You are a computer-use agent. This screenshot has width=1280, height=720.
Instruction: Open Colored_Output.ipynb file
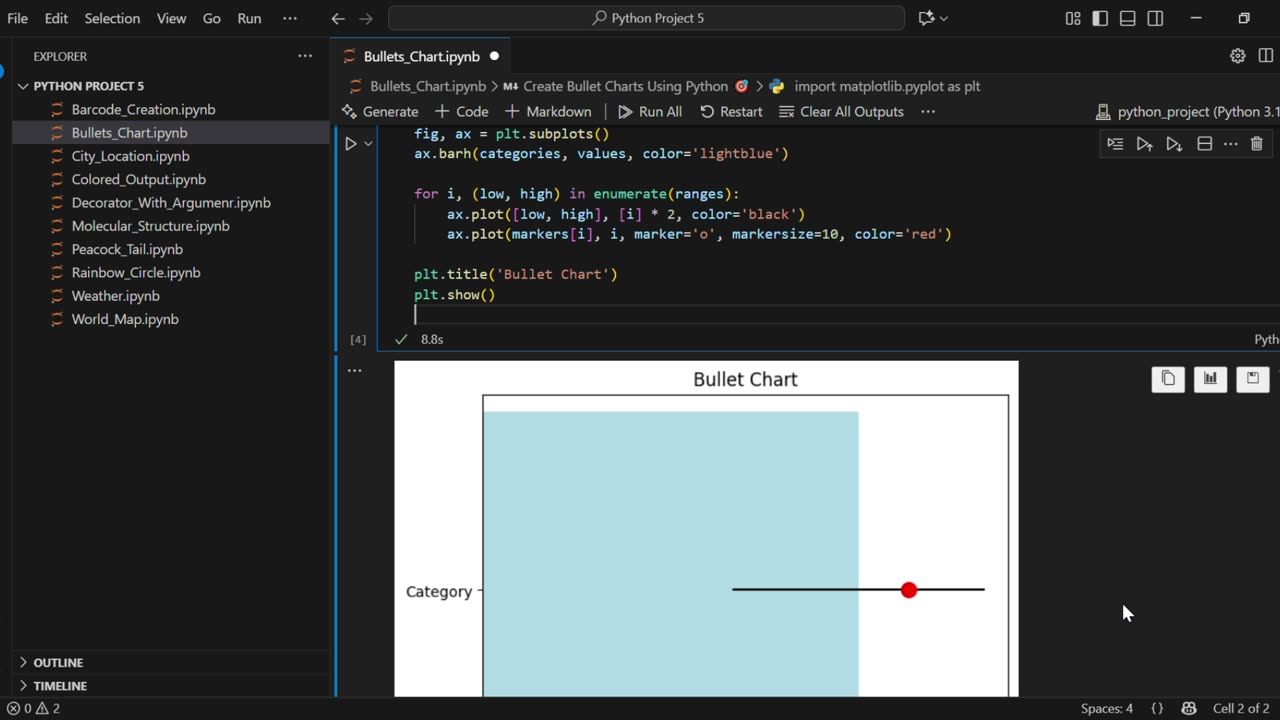coord(138,179)
